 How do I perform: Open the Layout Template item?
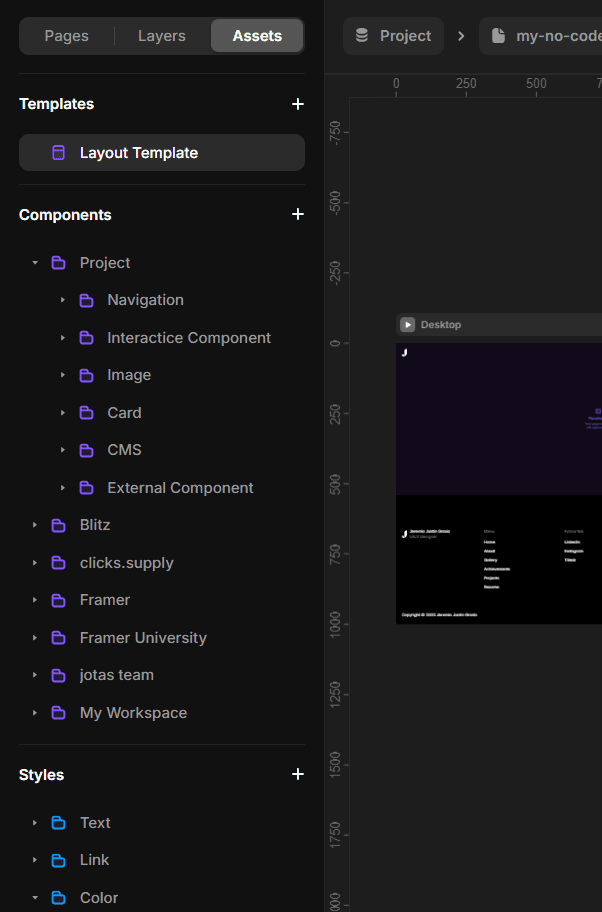point(162,153)
